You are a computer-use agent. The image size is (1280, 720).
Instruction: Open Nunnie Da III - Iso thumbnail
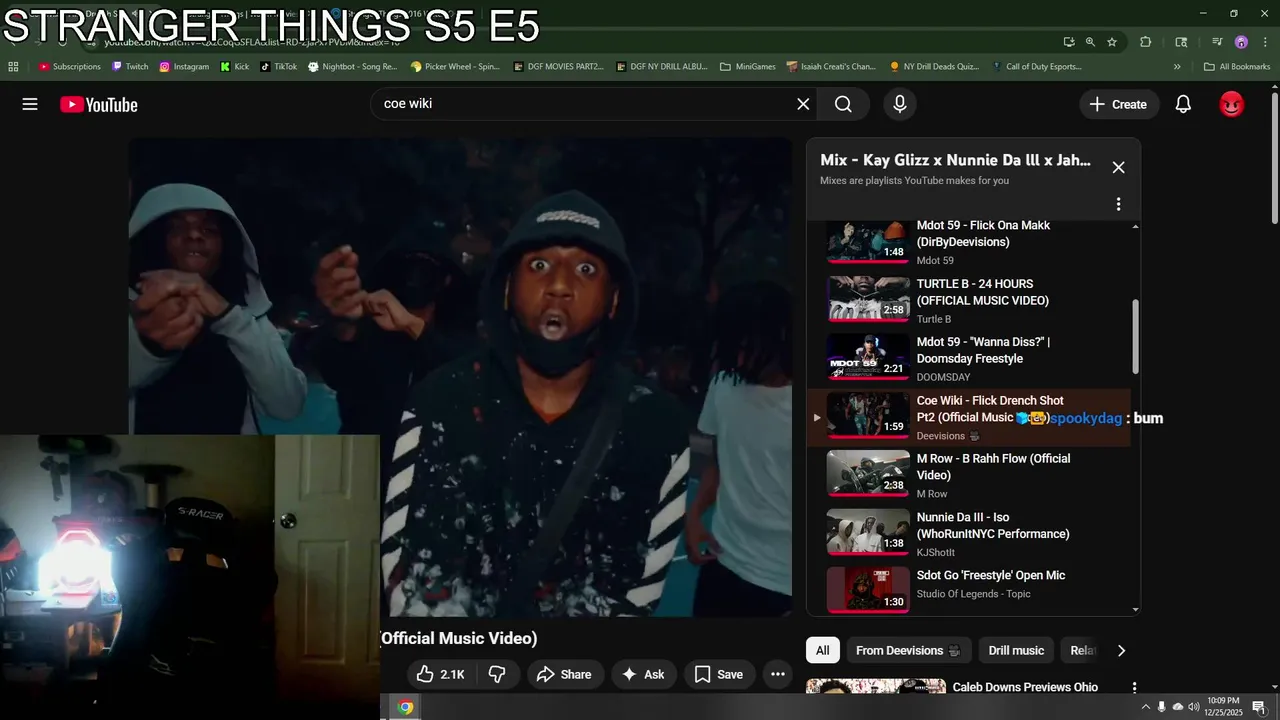(868, 532)
